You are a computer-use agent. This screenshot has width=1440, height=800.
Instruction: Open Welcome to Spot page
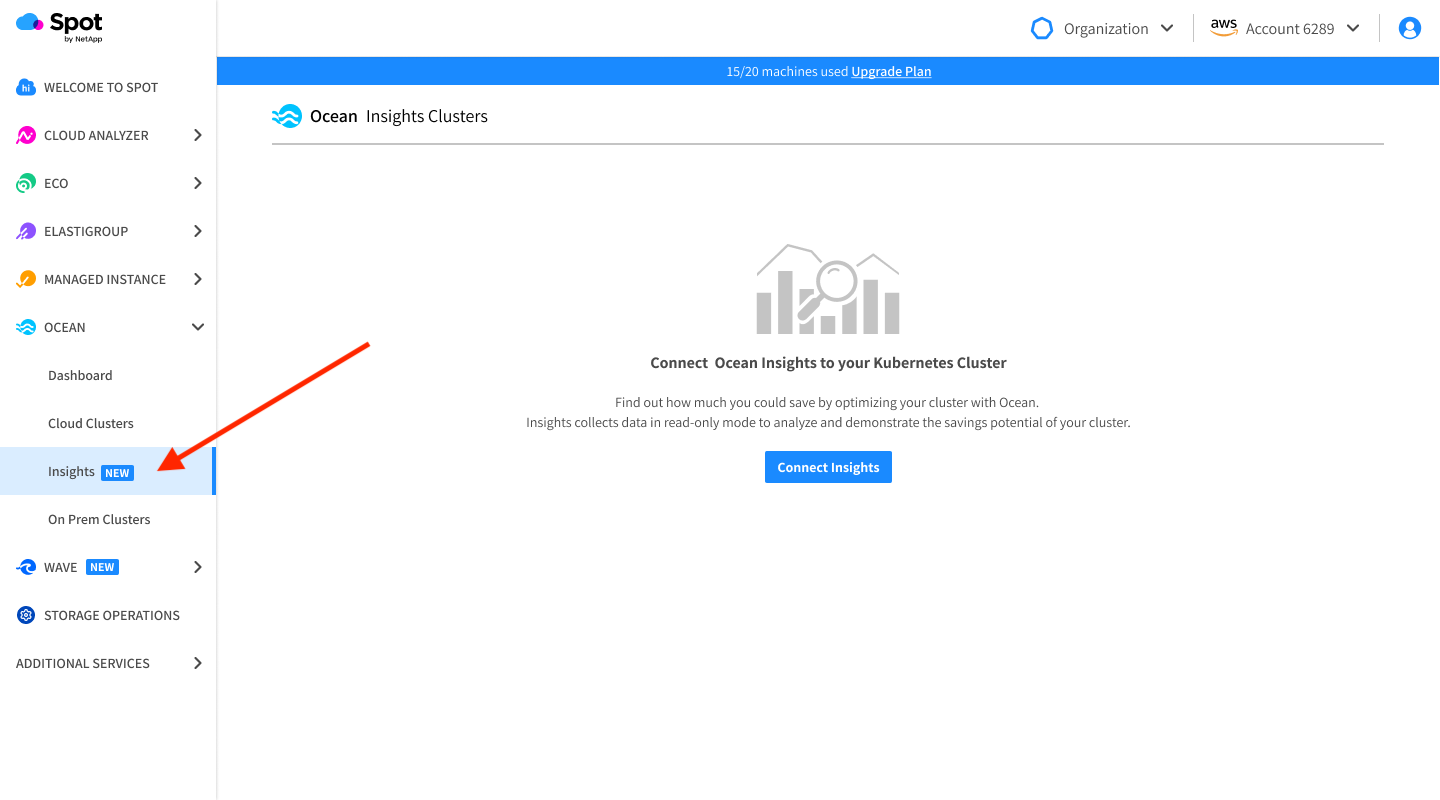[x=100, y=87]
